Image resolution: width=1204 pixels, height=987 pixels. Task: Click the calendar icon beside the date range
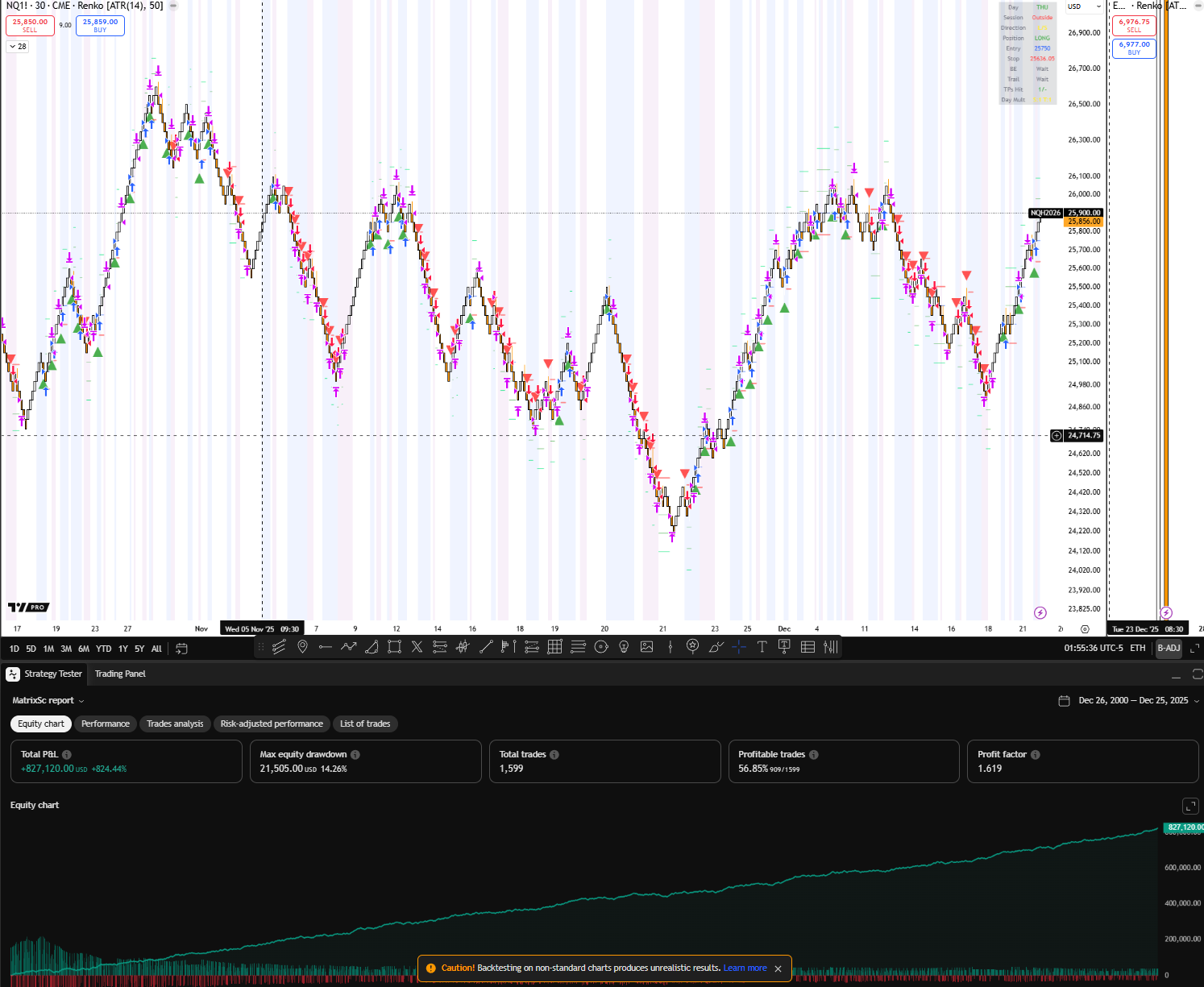[1064, 700]
